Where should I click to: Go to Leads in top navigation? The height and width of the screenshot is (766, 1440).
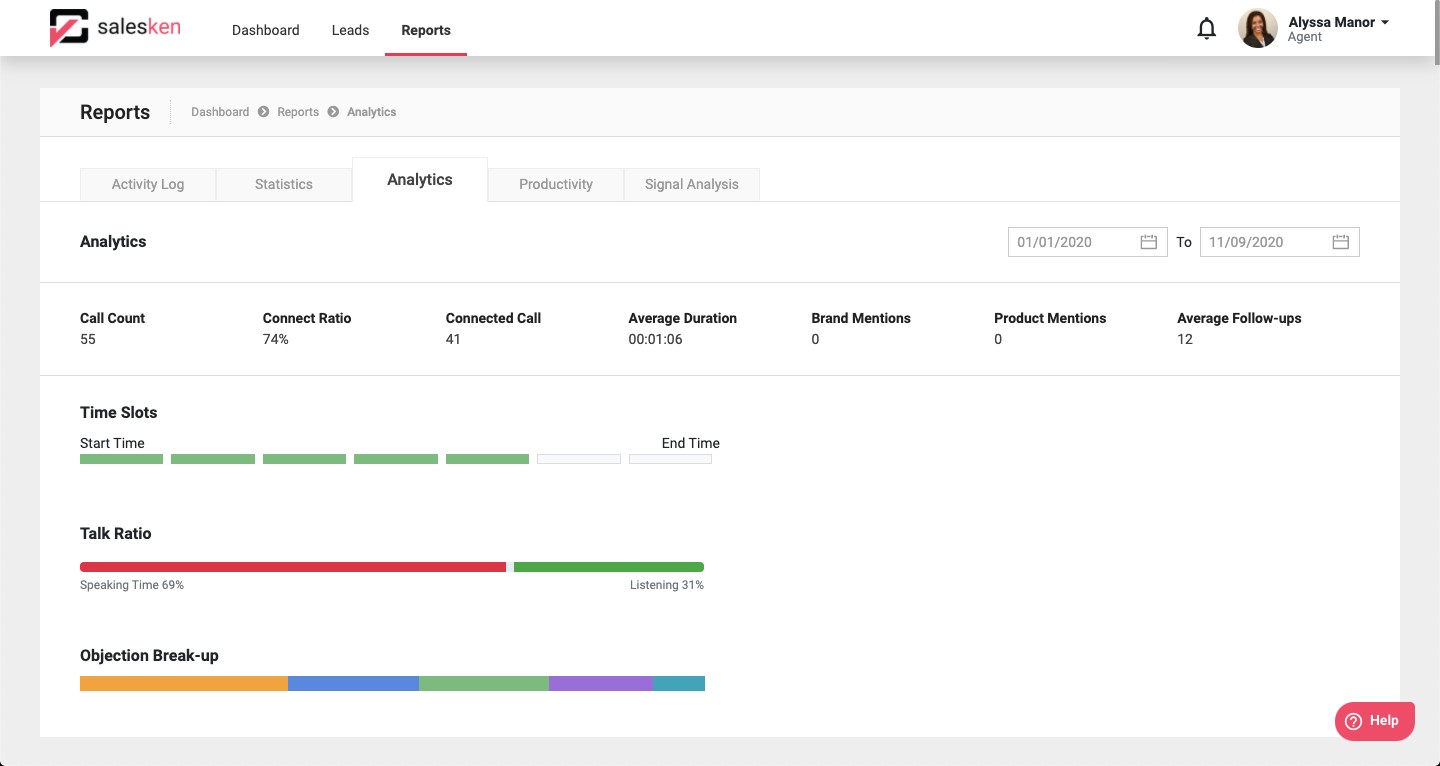pos(350,30)
